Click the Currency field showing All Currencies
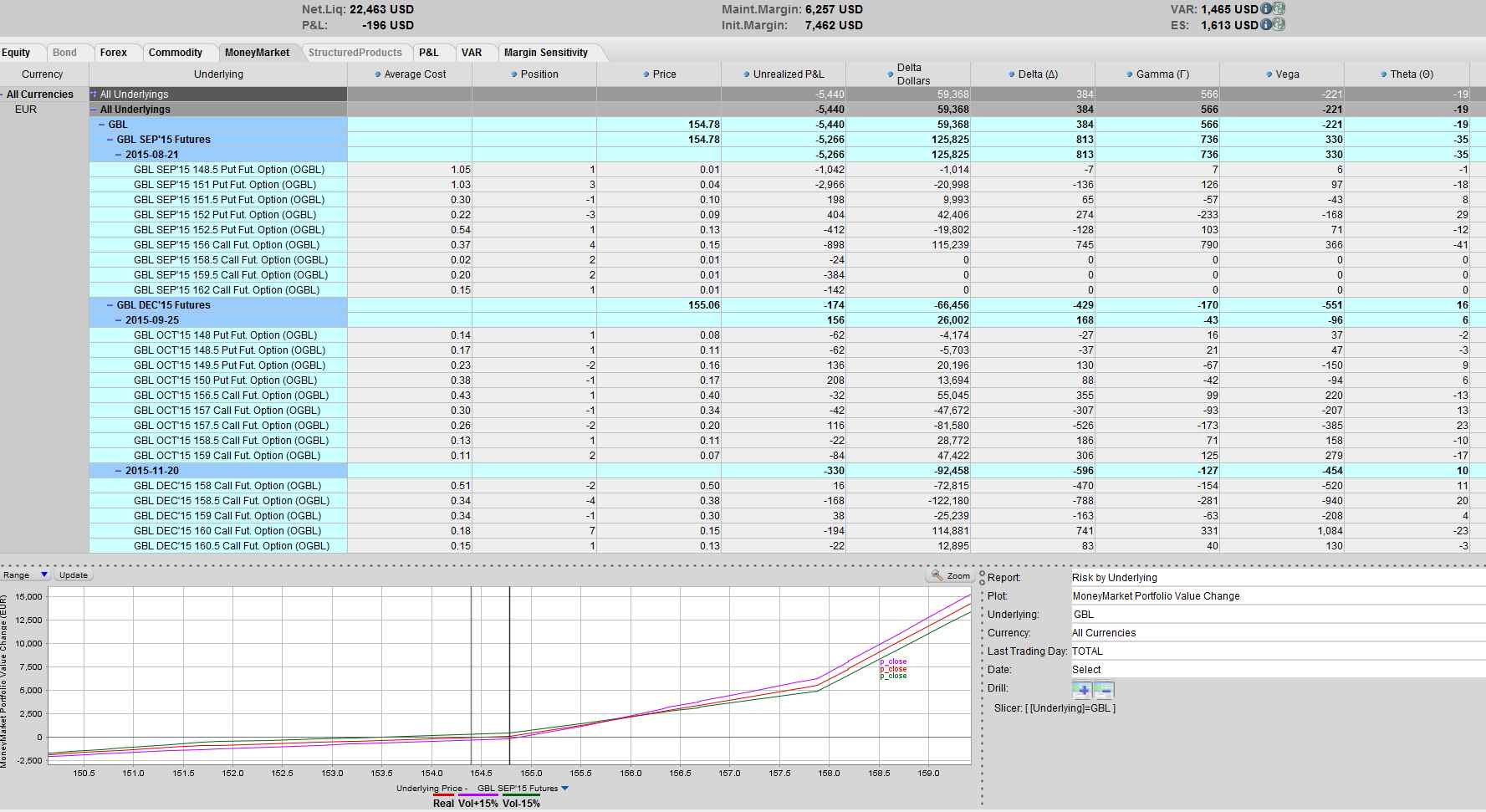The width and height of the screenshot is (1486, 812). point(1278,633)
